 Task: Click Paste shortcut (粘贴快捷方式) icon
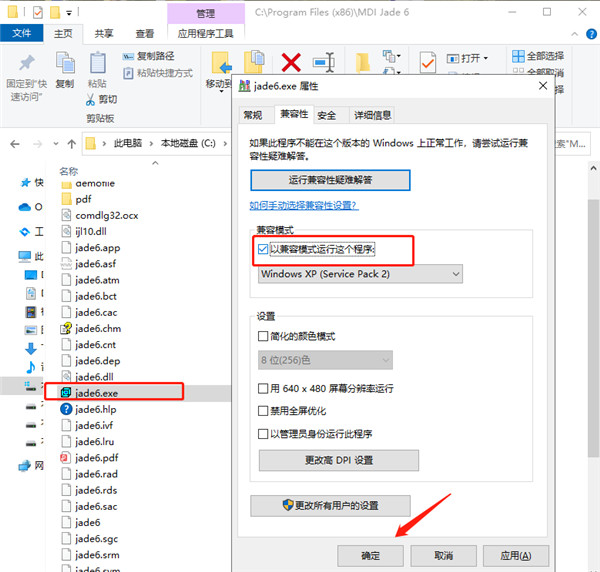pos(128,73)
